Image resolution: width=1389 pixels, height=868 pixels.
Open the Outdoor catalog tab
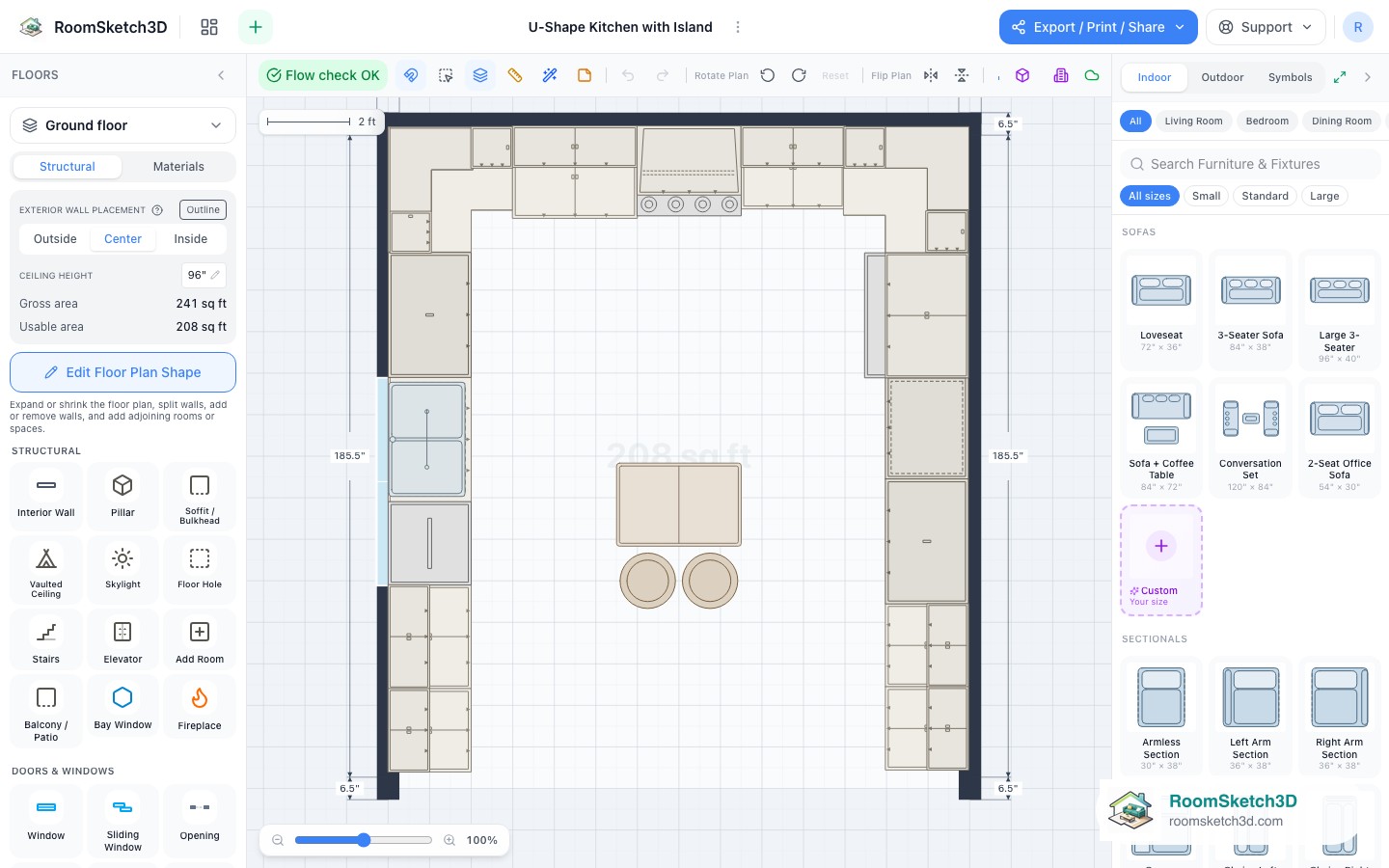point(1222,77)
